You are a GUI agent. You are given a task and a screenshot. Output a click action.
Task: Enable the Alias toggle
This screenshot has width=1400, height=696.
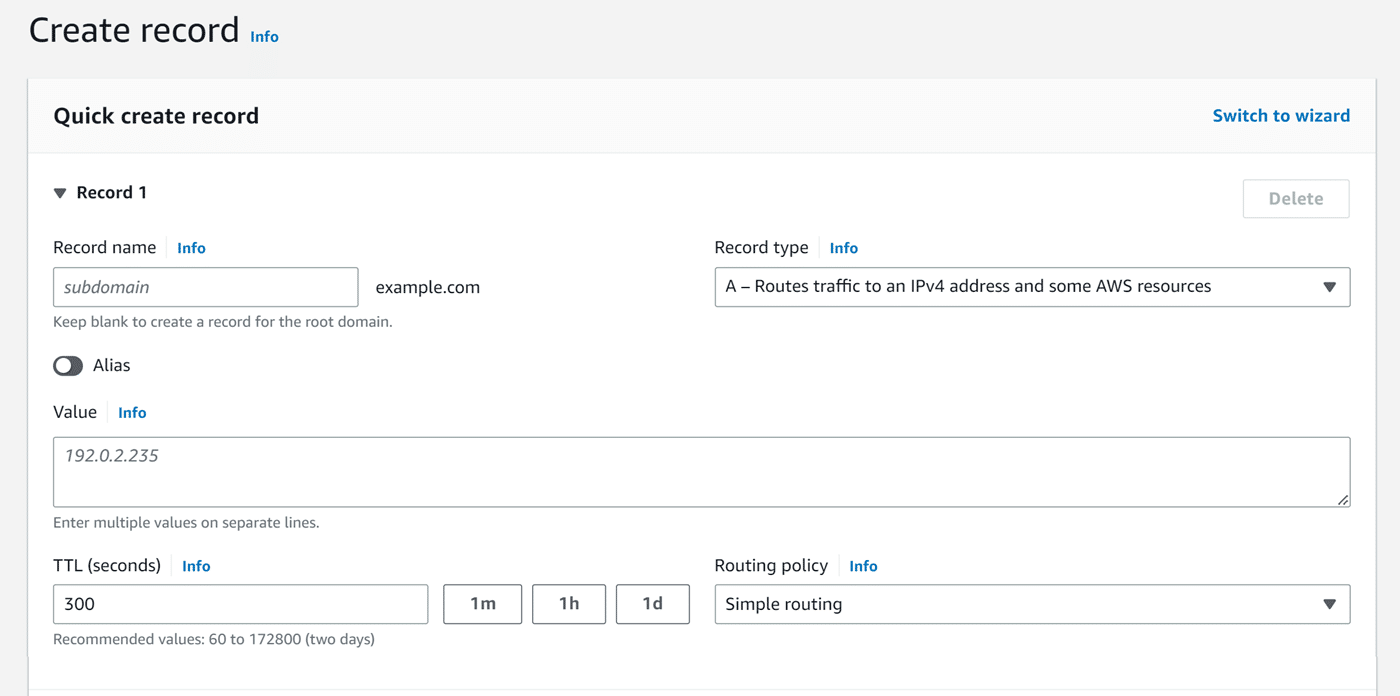pyautogui.click(x=68, y=365)
